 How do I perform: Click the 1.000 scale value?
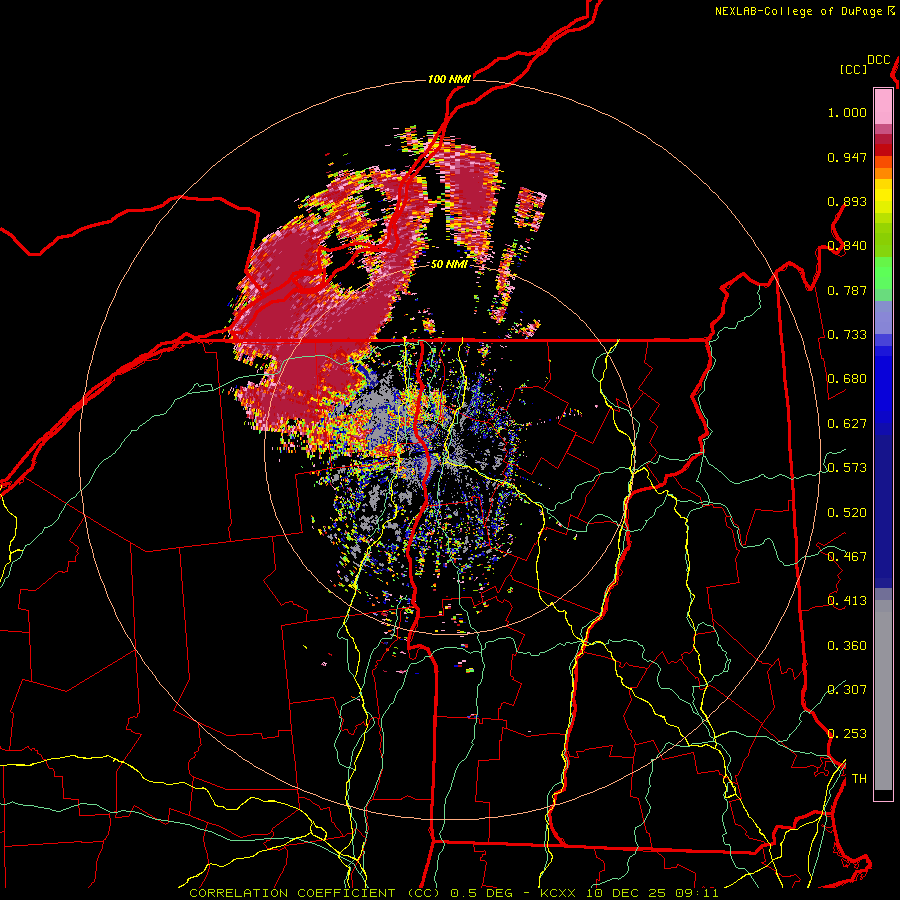[847, 112]
